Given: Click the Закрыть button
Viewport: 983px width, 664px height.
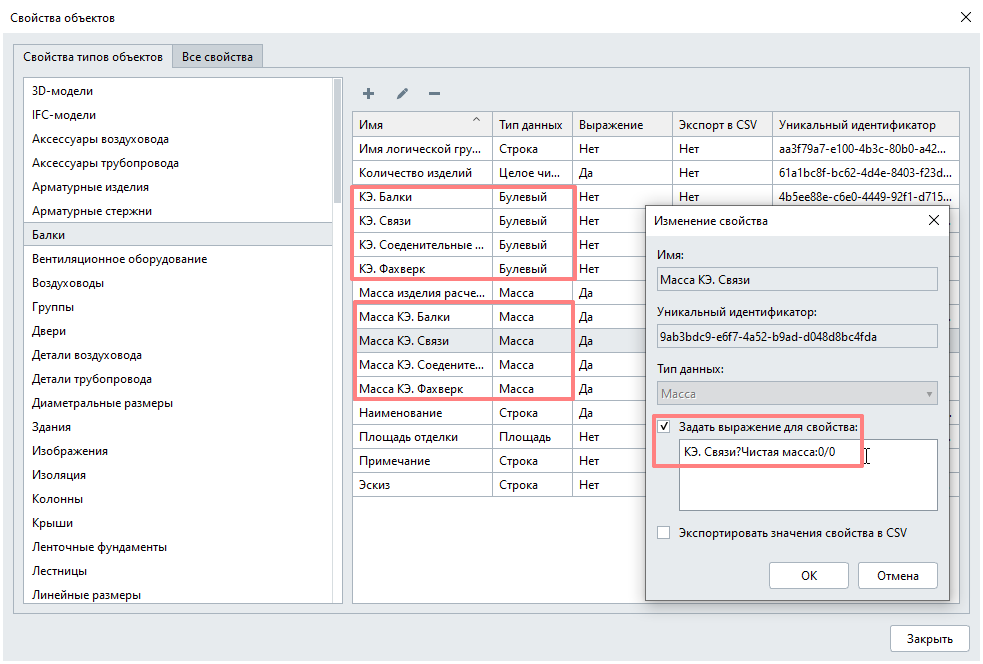Looking at the screenshot, I should pos(930,638).
